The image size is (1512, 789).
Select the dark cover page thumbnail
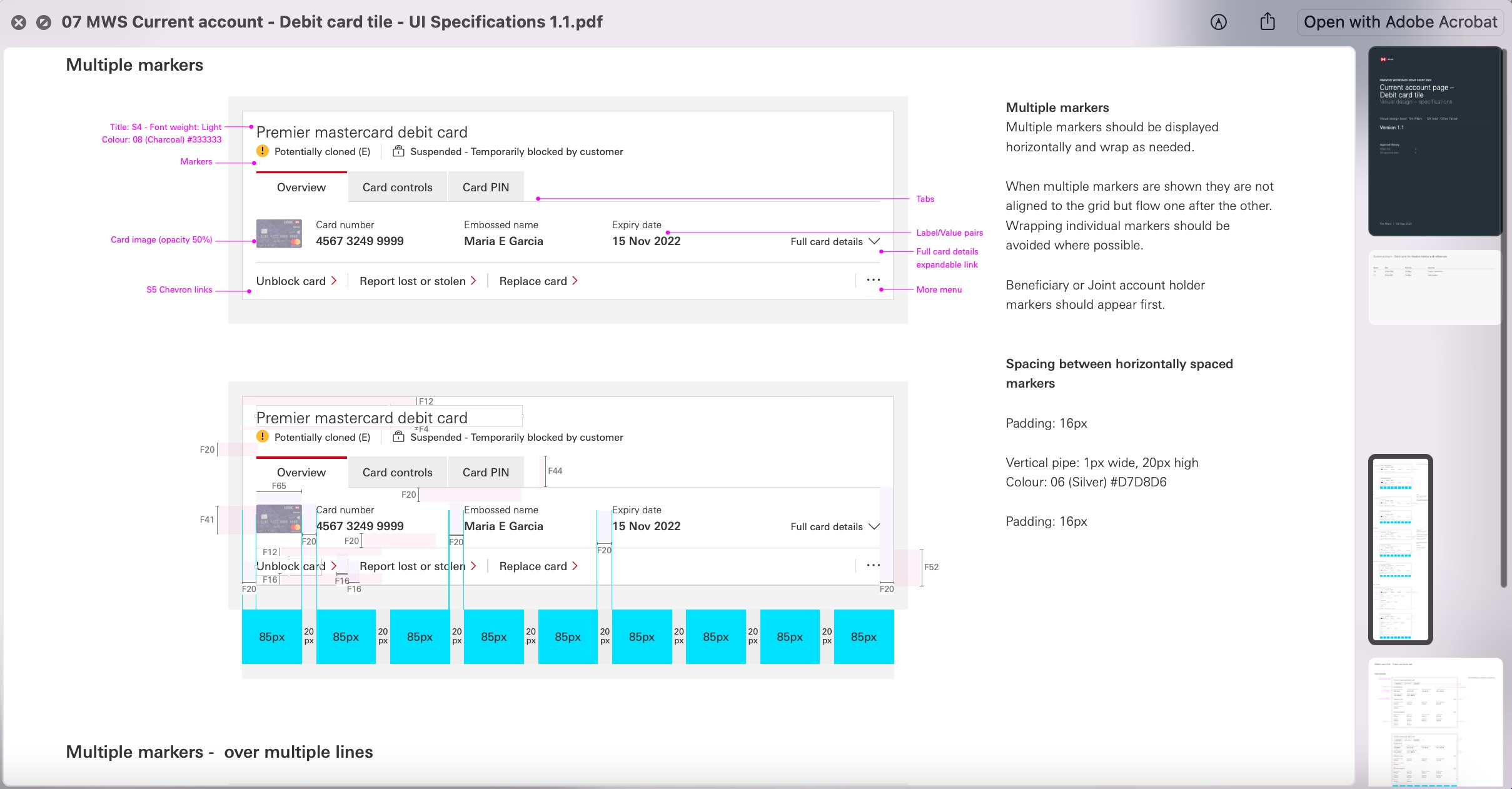click(x=1434, y=141)
